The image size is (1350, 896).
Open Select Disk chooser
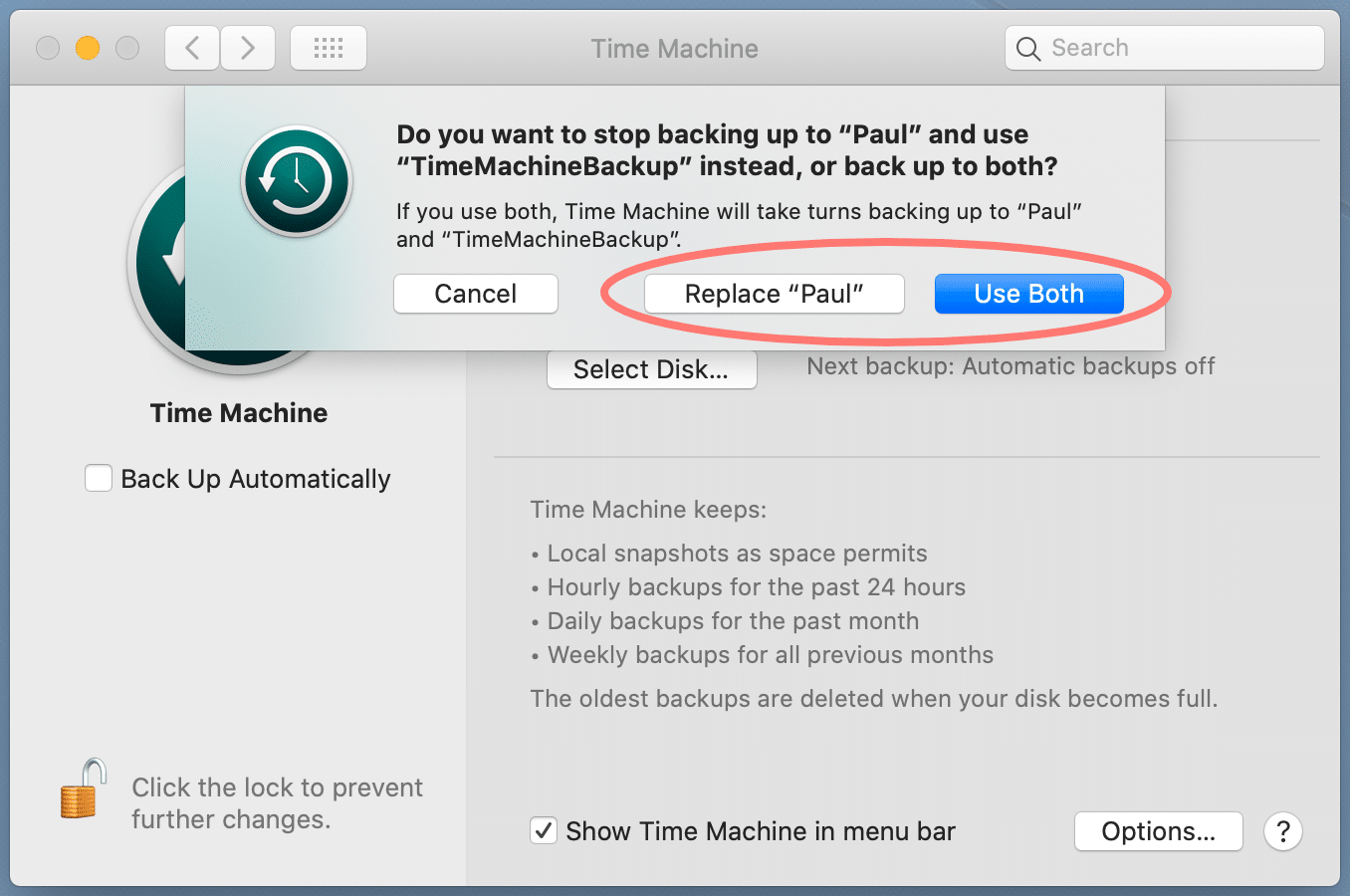[651, 369]
